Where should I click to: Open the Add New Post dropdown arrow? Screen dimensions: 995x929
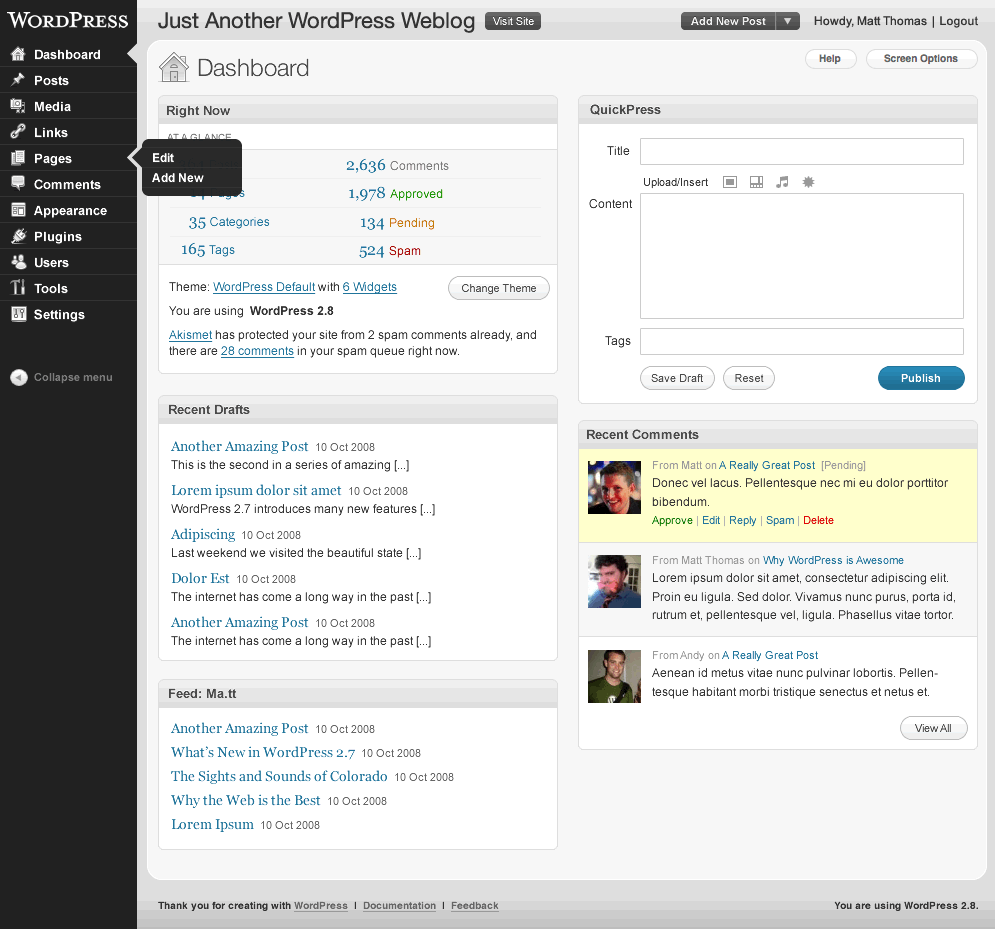point(787,21)
